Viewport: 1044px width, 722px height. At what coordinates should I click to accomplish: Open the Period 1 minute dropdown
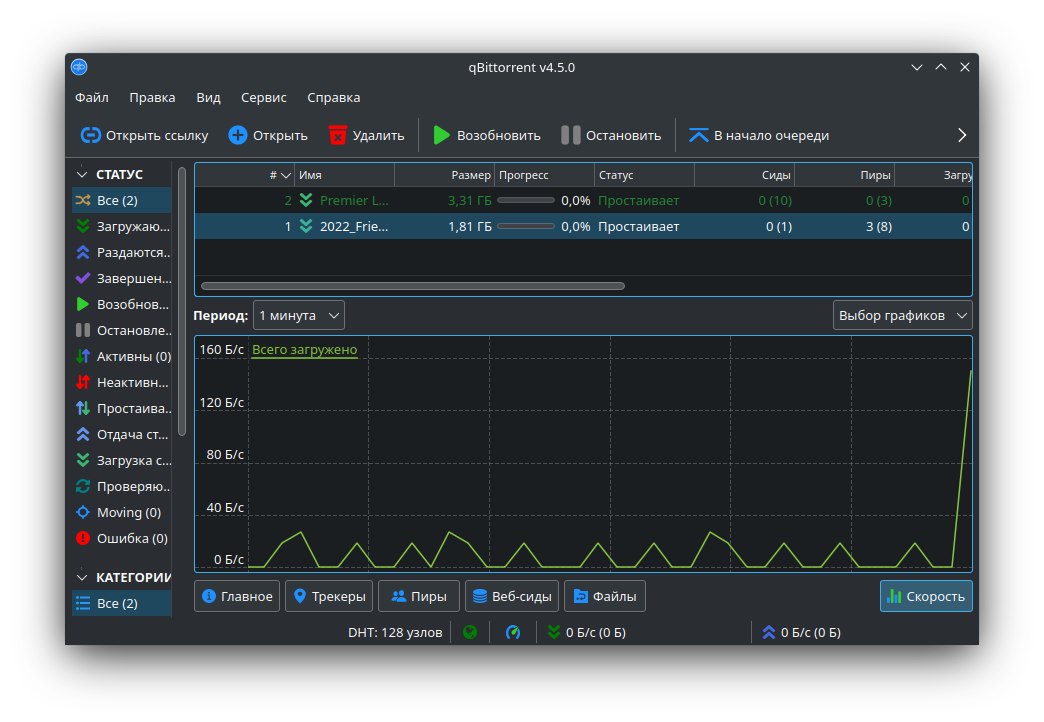[x=298, y=315]
